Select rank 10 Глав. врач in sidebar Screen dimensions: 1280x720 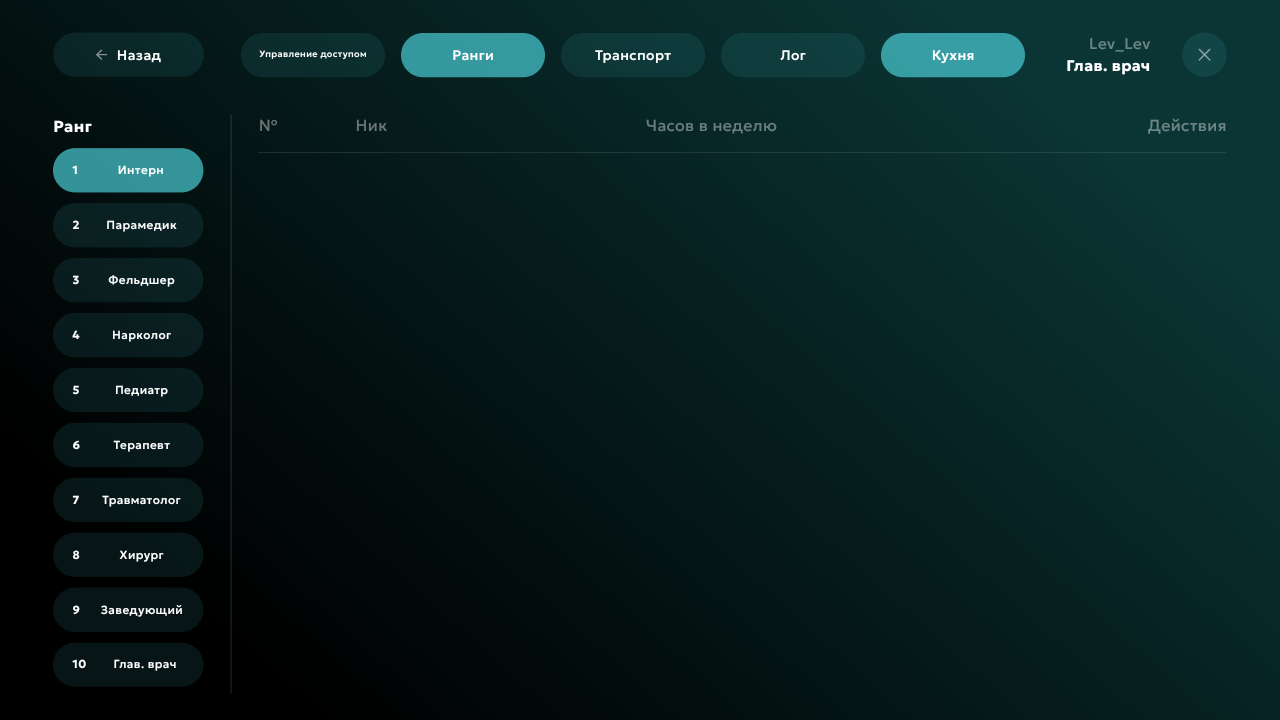[128, 665]
